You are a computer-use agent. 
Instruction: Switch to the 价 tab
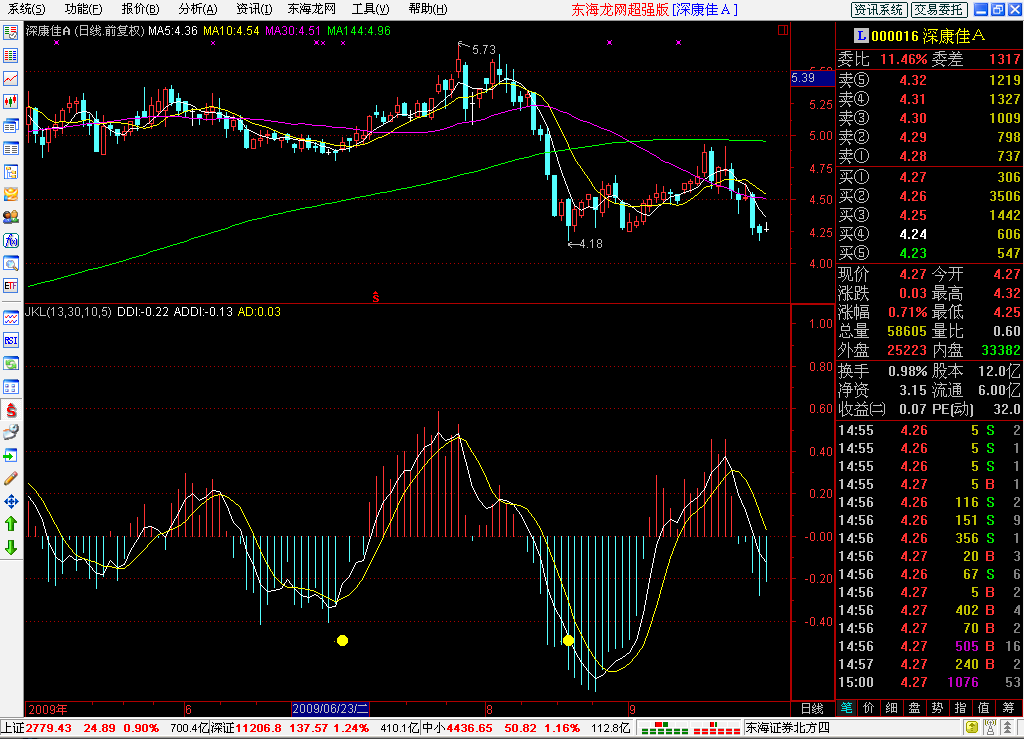coord(869,708)
